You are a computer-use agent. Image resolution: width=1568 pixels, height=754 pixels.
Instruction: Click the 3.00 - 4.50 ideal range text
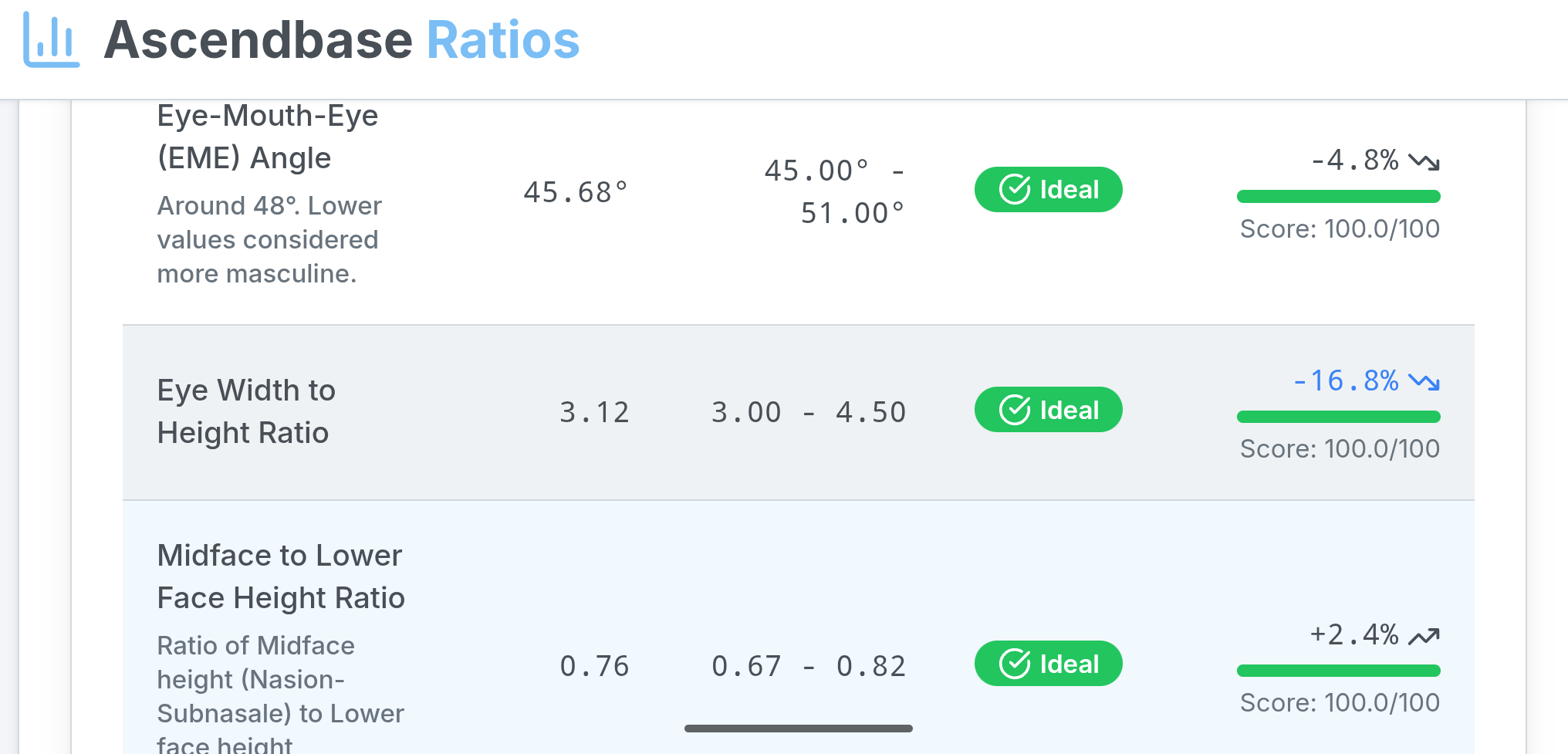point(808,412)
